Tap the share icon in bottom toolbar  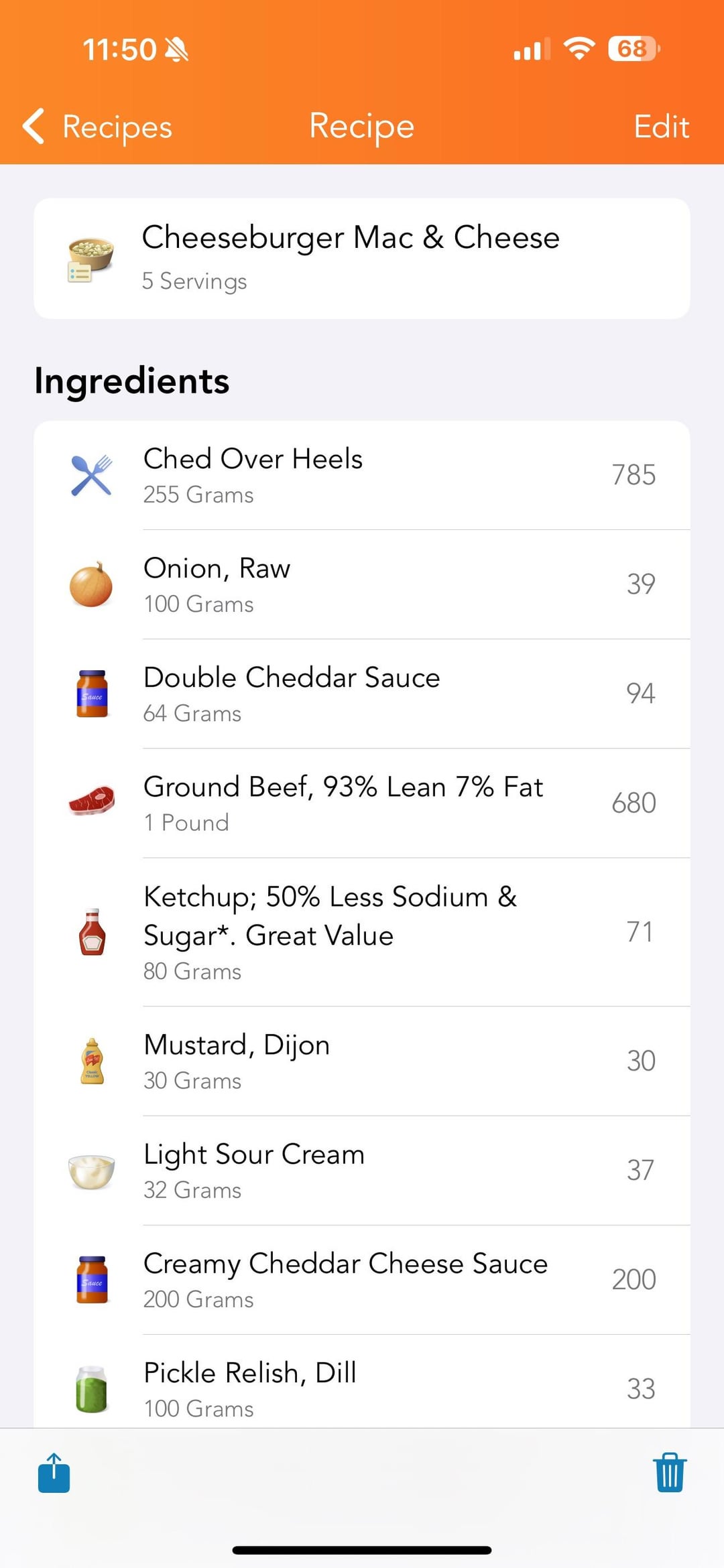pyautogui.click(x=54, y=1472)
